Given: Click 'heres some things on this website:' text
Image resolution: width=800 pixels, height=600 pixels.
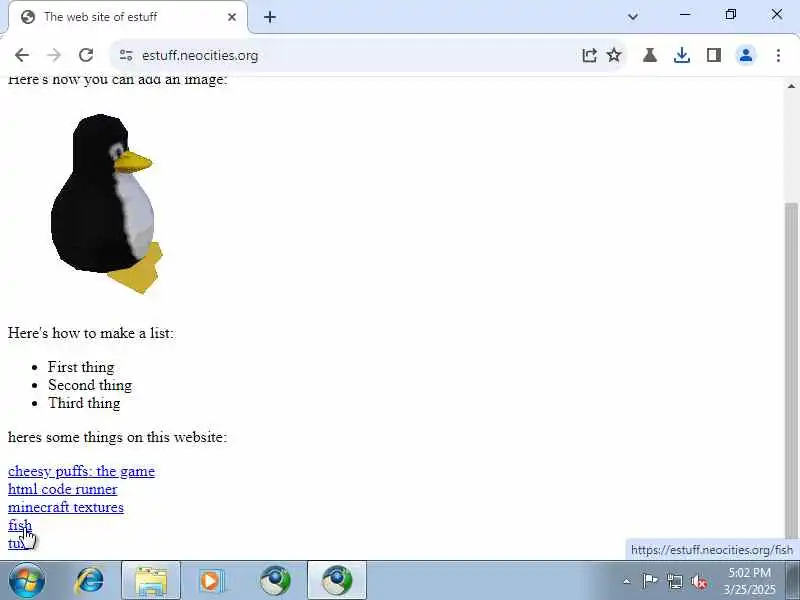Looking at the screenshot, I should pos(117,437).
